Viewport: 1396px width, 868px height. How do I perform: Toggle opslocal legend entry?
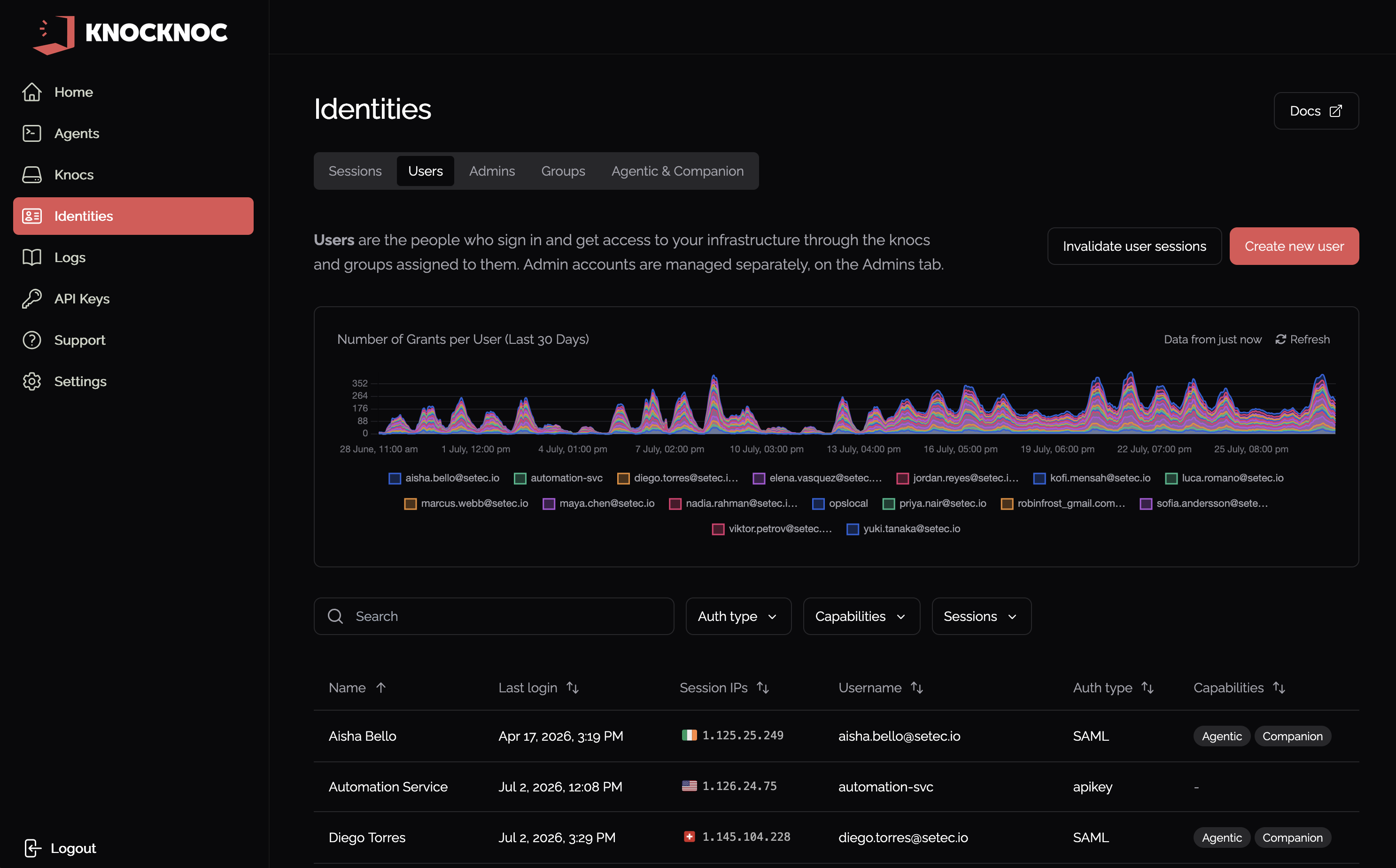(840, 504)
